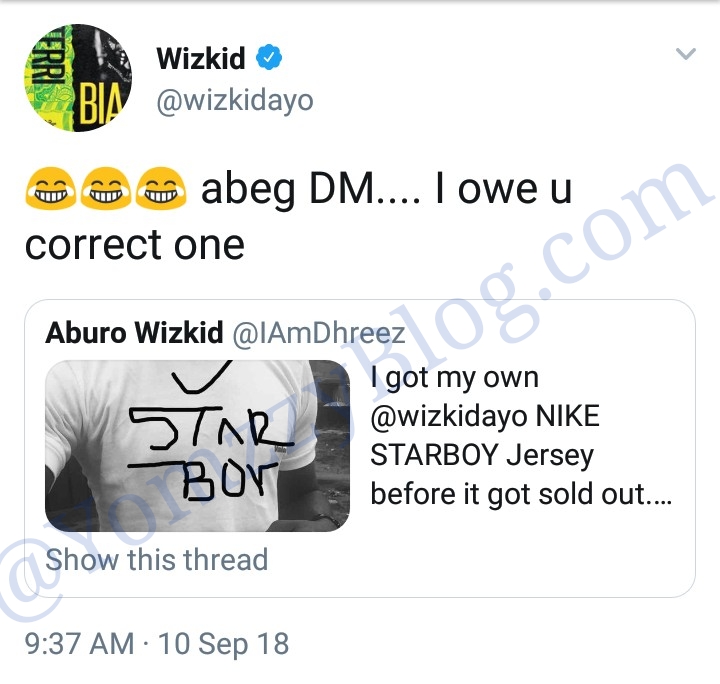Click the '10 Sep 18' date

pos(224,644)
